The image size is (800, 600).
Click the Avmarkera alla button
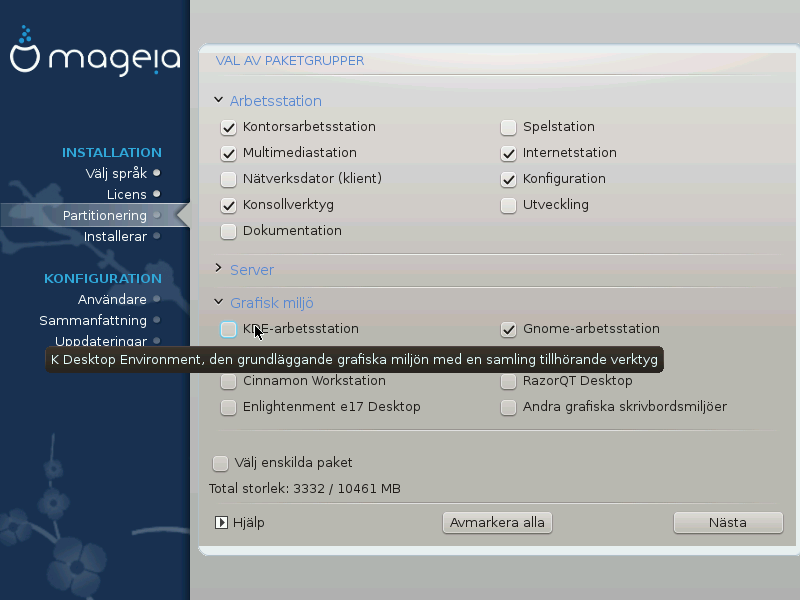click(497, 522)
